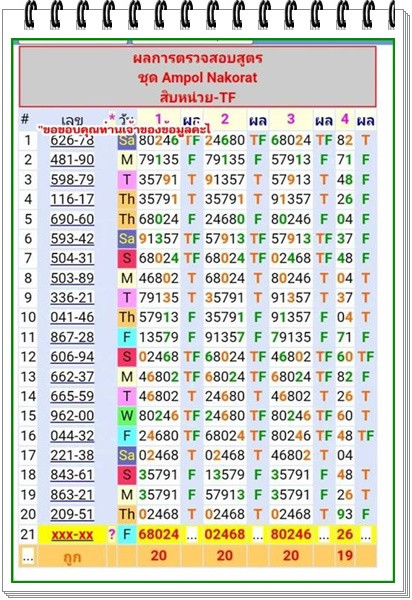Image resolution: width=412 pixels, height=600 pixels.
Task: Select the '#' column header
Action: click(x=25, y=119)
